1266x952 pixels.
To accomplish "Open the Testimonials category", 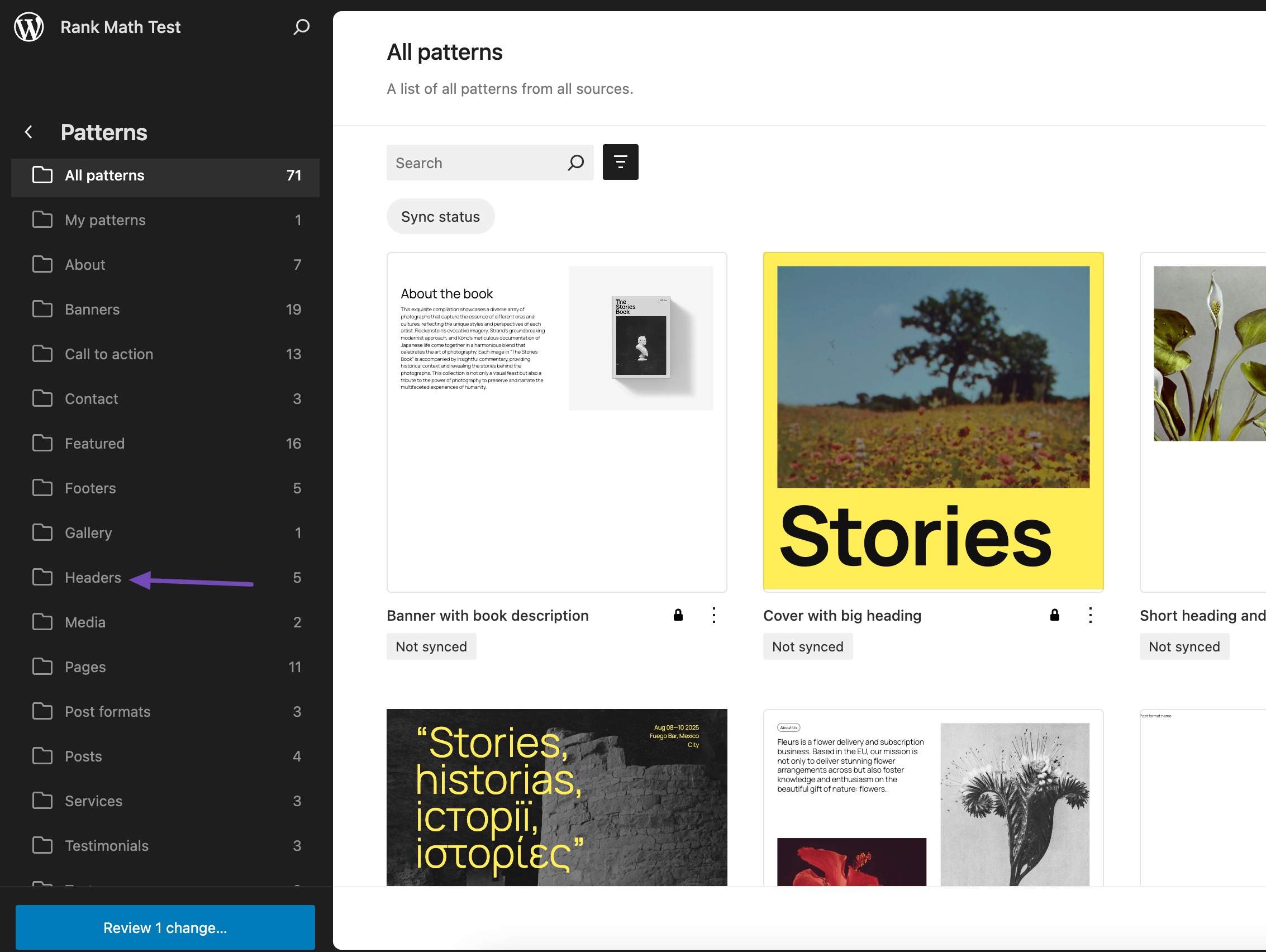I will coord(165,845).
